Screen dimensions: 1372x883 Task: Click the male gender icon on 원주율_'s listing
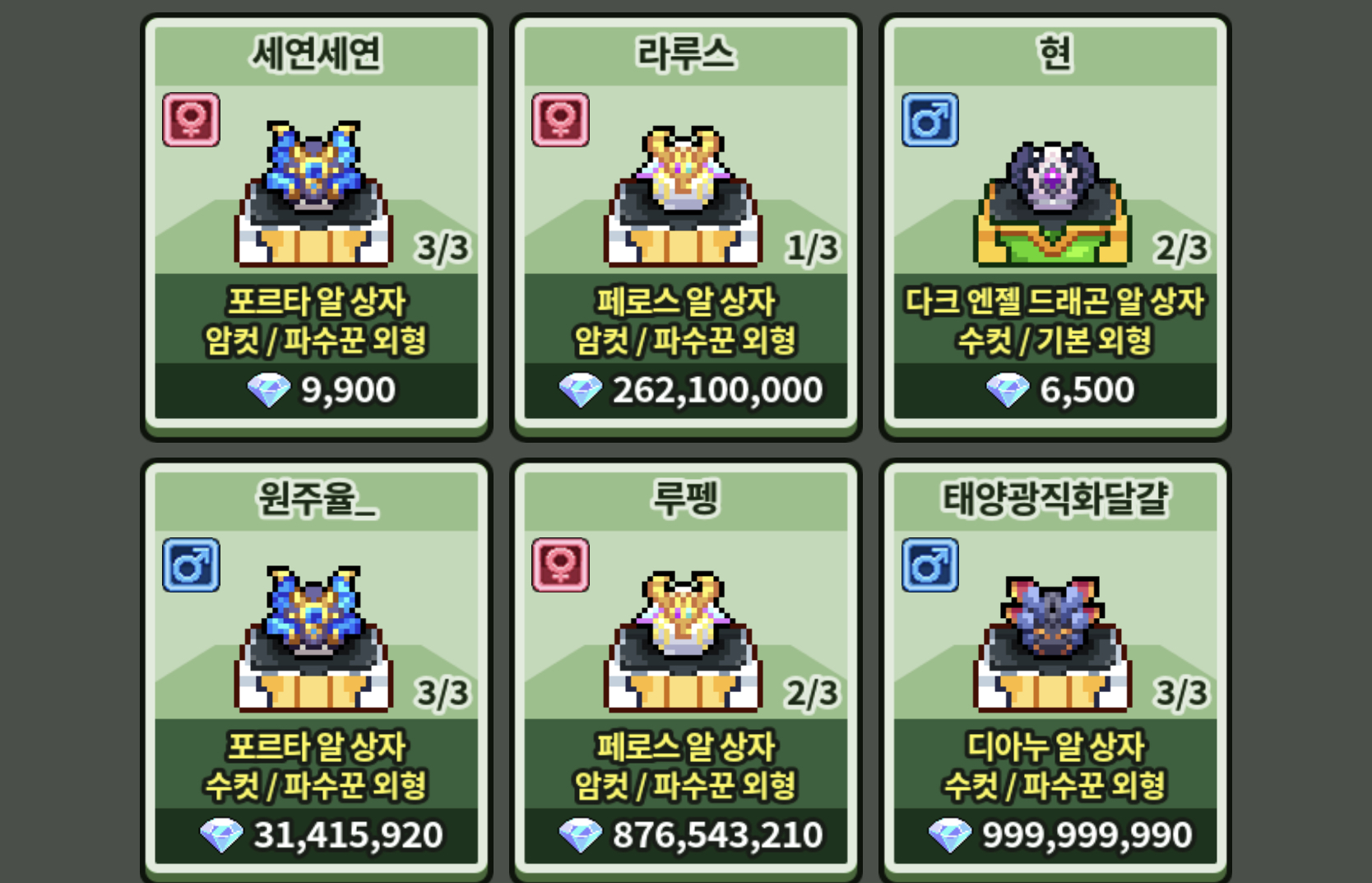coord(191,565)
